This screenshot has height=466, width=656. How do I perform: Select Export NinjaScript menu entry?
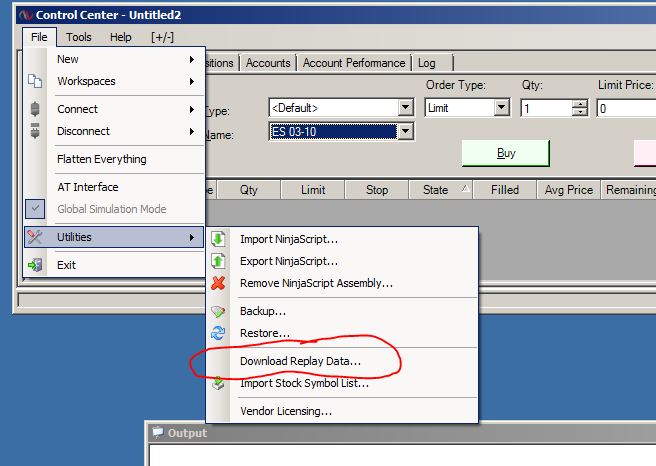pos(342,261)
